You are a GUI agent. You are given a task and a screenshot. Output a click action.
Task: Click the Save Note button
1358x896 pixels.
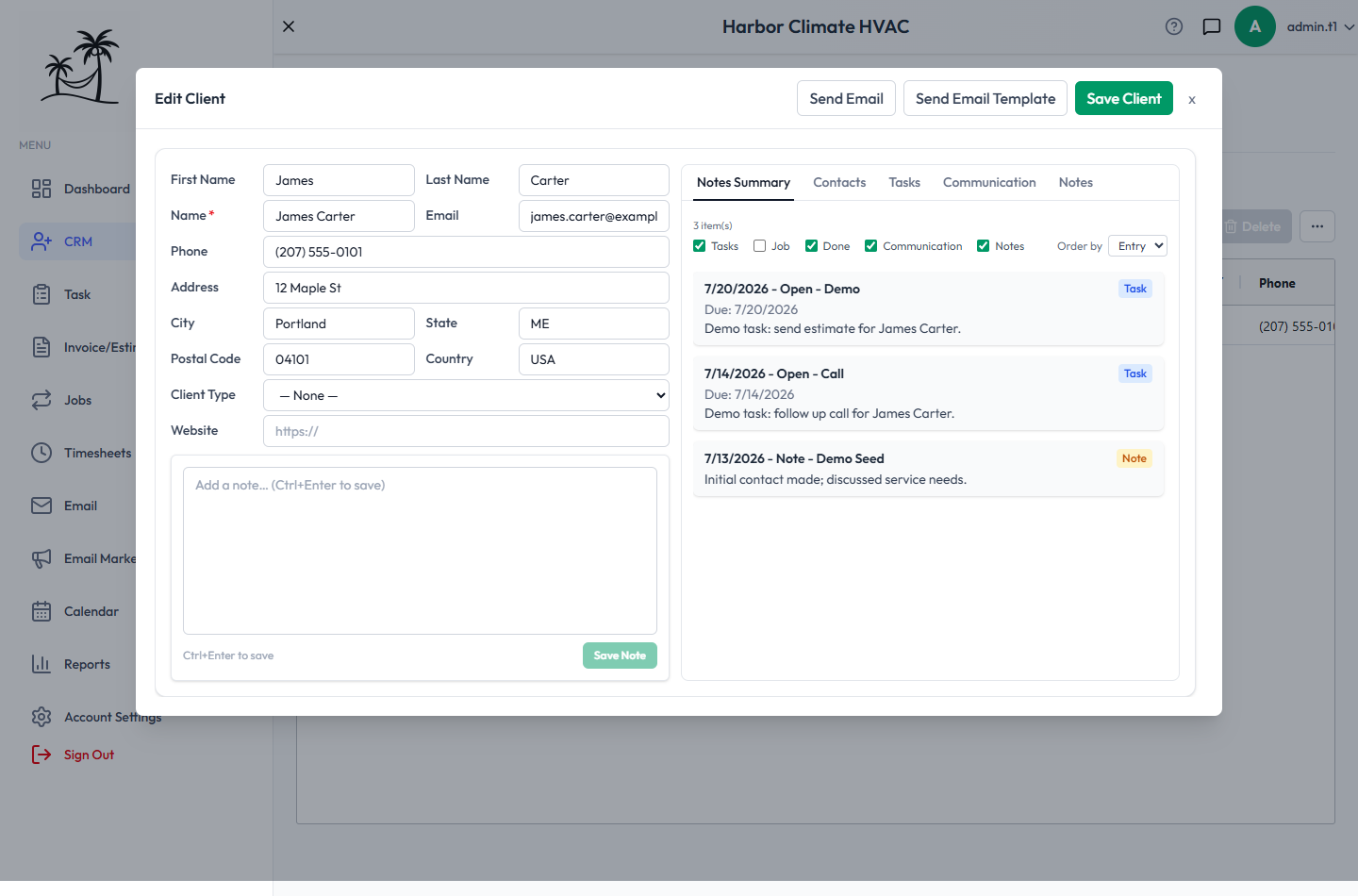pos(620,655)
